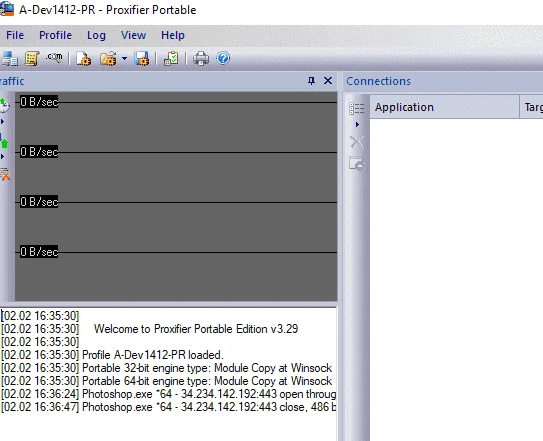This screenshot has width=543, height=441.
Task: Sort by Target column header
Action: coord(532,107)
